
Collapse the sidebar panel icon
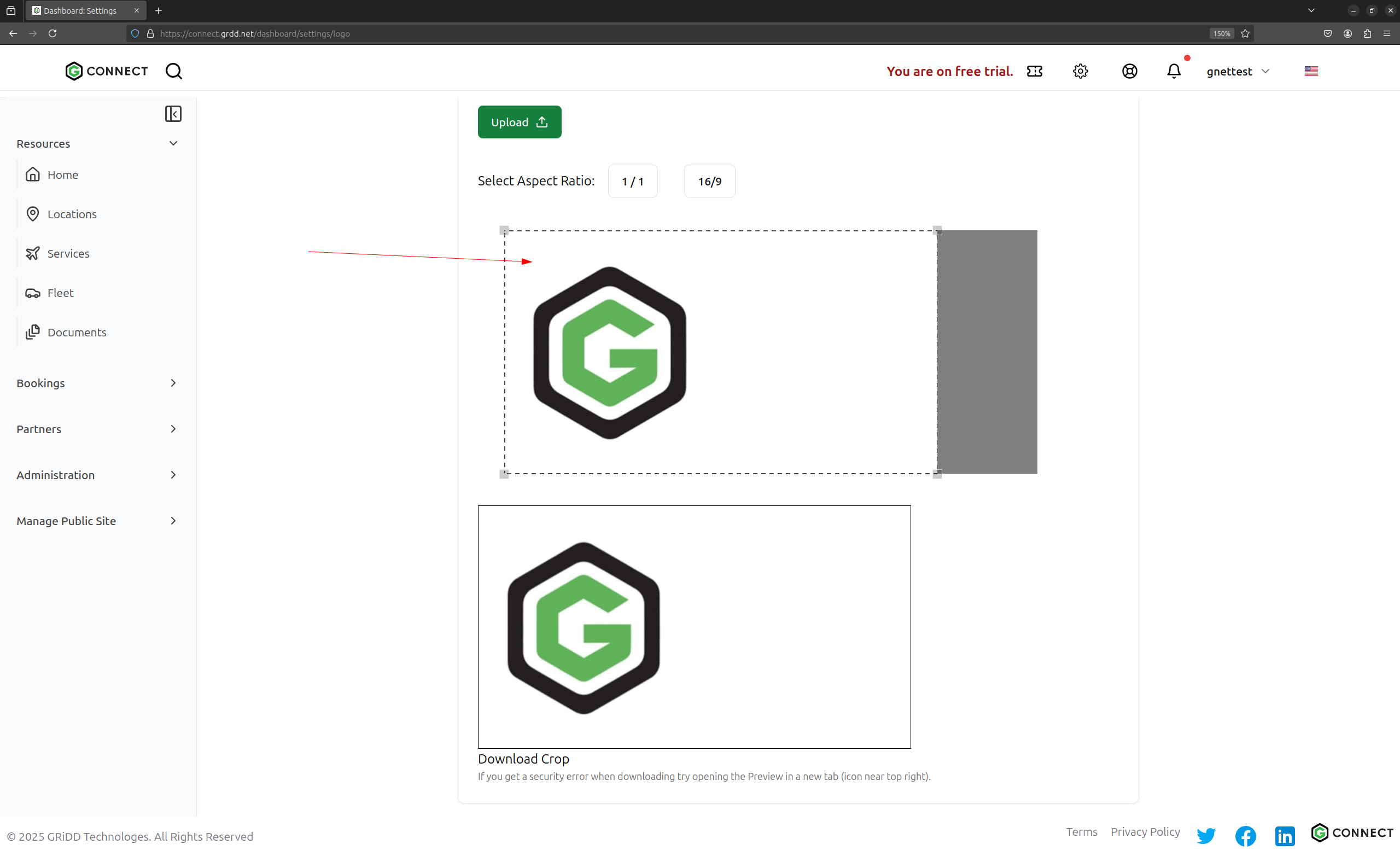click(173, 114)
